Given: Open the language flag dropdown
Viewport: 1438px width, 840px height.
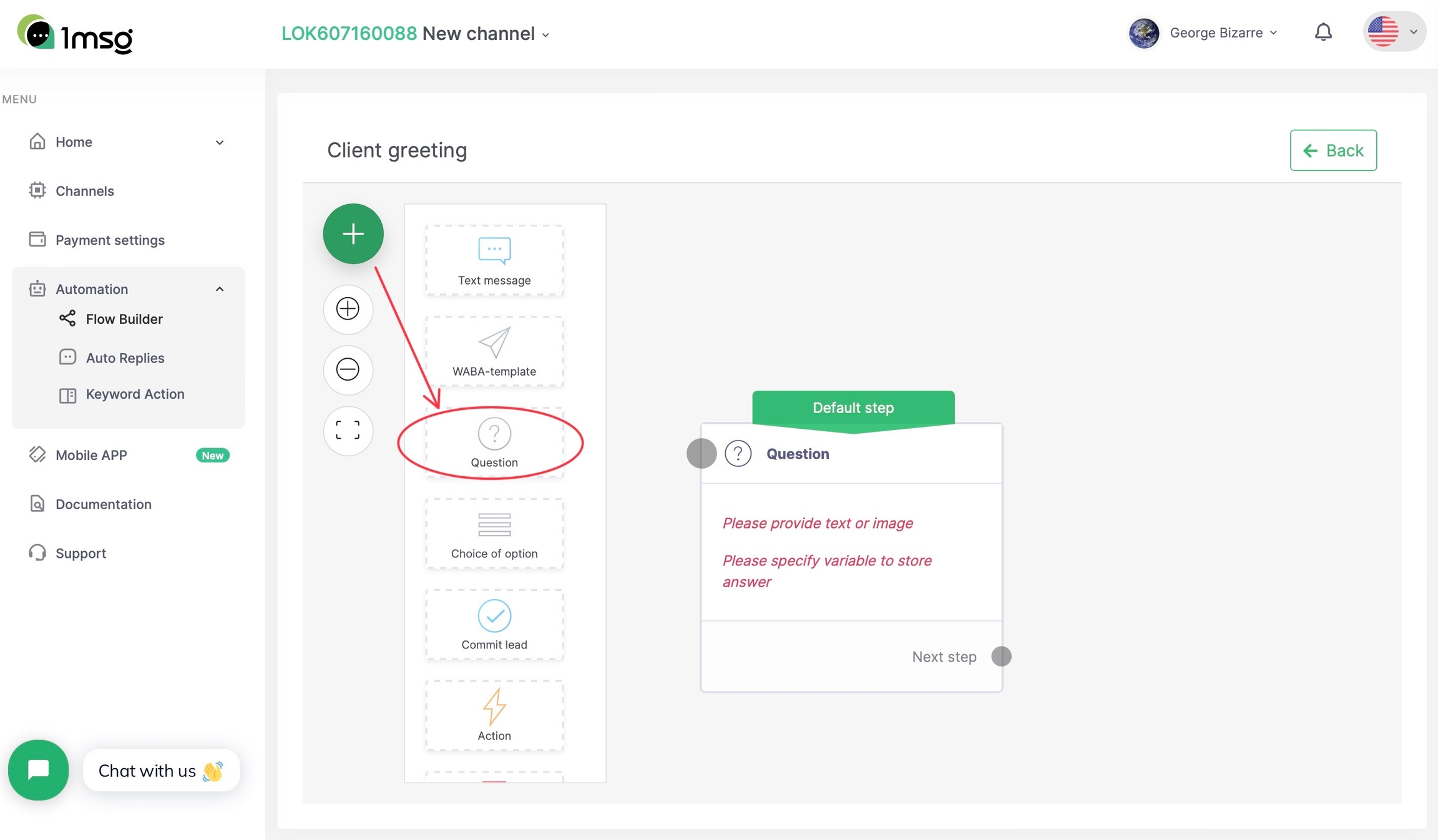Looking at the screenshot, I should pyautogui.click(x=1394, y=32).
